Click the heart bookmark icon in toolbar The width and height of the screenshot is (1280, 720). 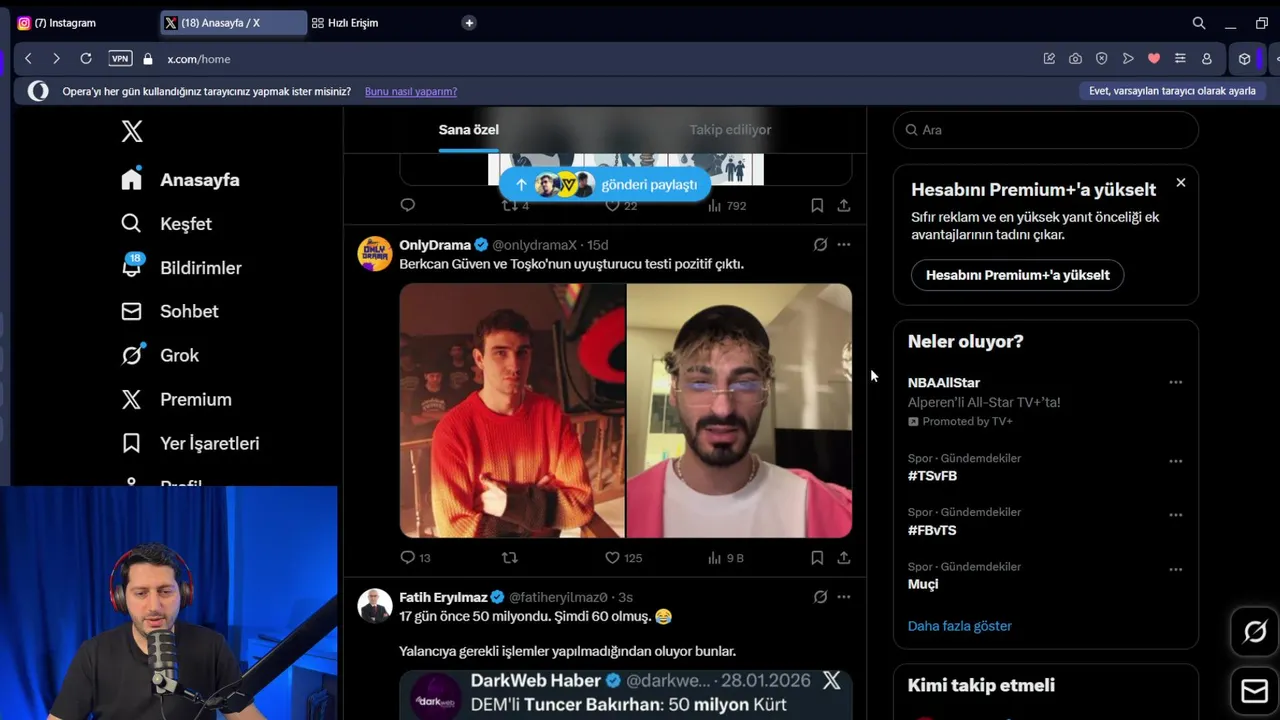coord(1154,59)
